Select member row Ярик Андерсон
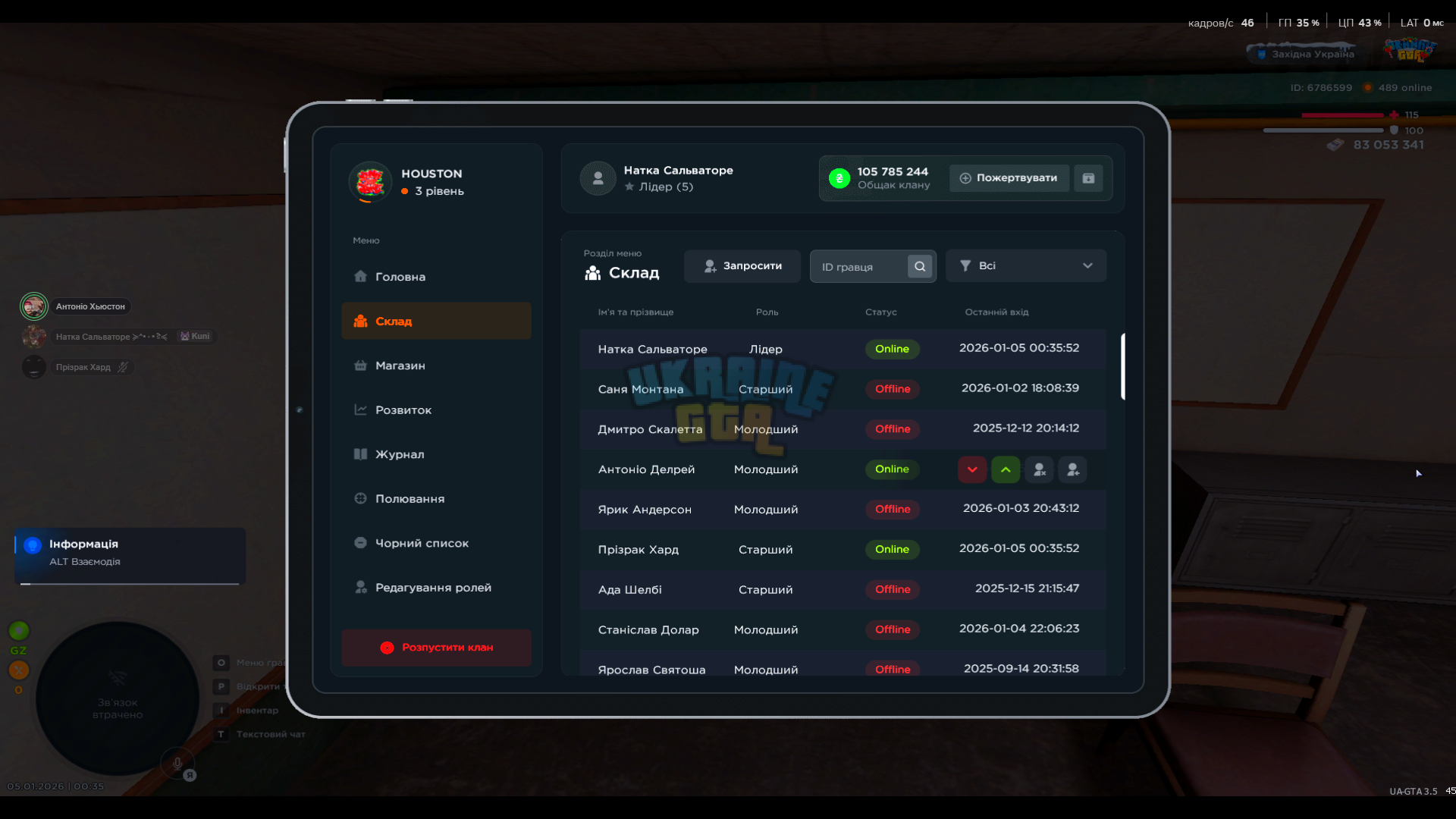Screen dimensions: 1456x819 843,510
